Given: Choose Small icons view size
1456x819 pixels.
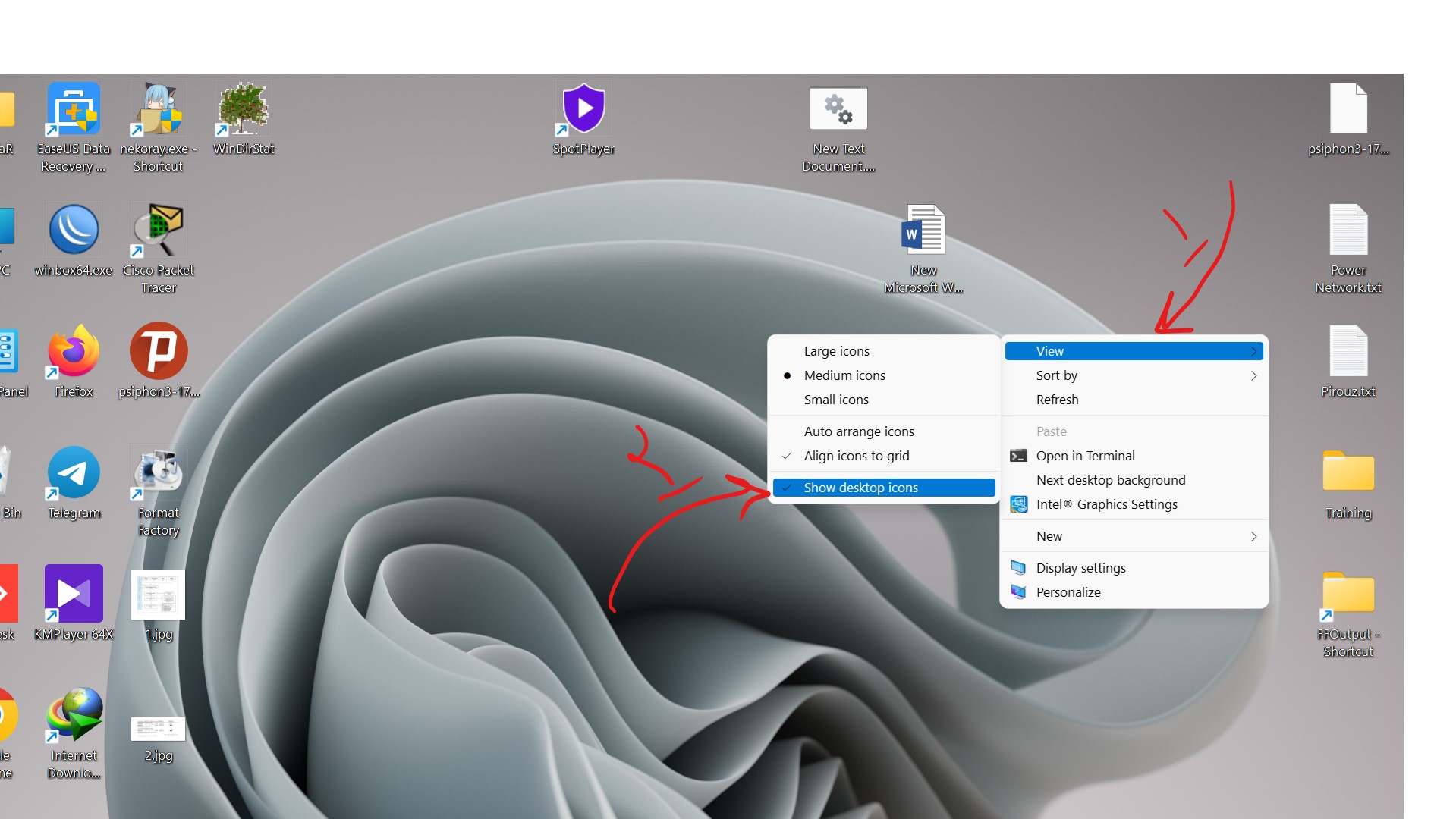Looking at the screenshot, I should click(884, 400).
